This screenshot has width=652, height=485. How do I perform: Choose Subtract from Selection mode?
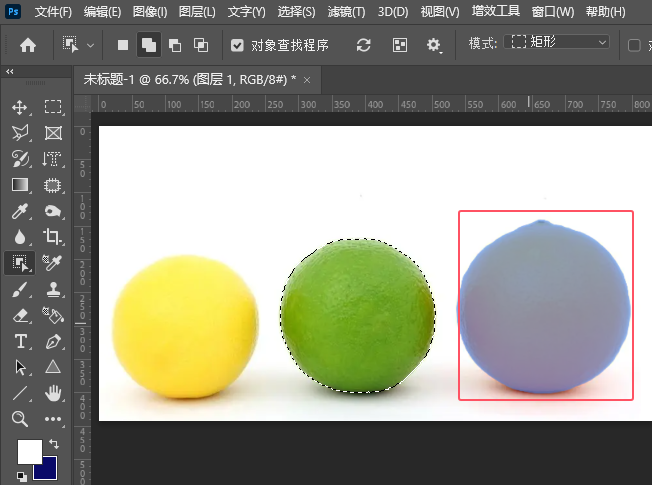175,45
